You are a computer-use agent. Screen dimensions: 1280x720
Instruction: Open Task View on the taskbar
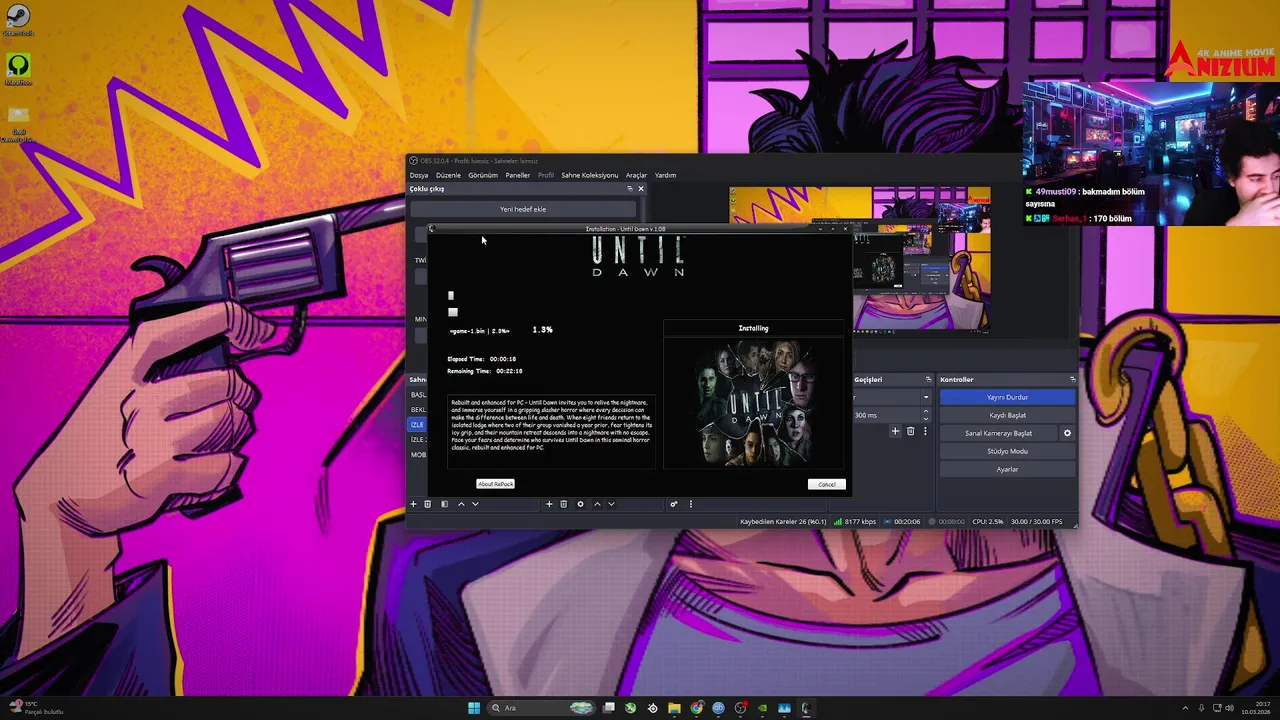608,708
